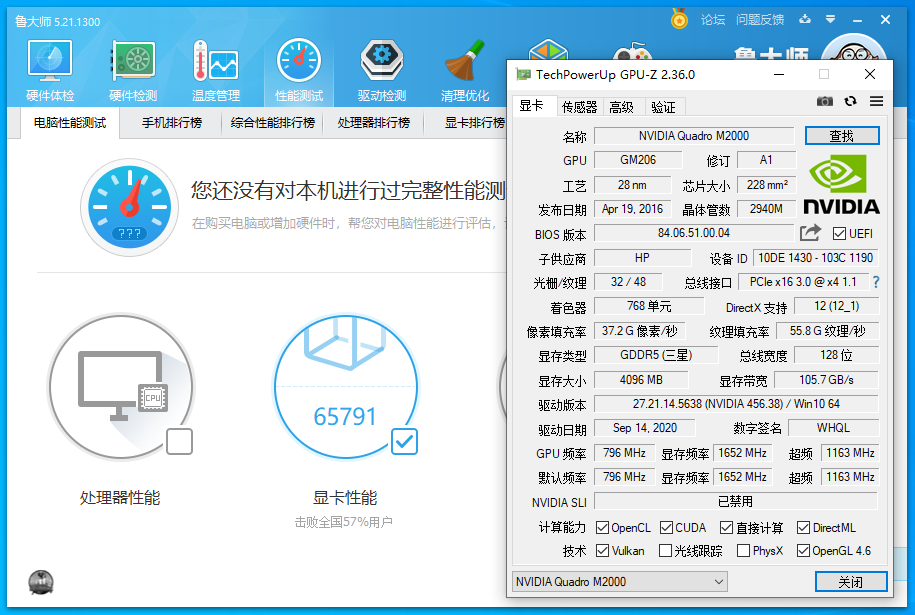915x615 pixels.
Task: Click GPU-Z title bar app icon
Action: click(523, 74)
